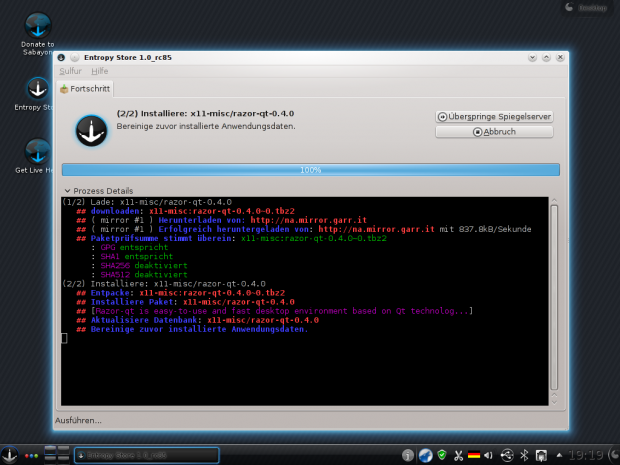Click the large Entropy anchor logo
The height and width of the screenshot is (465, 620).
(91, 131)
